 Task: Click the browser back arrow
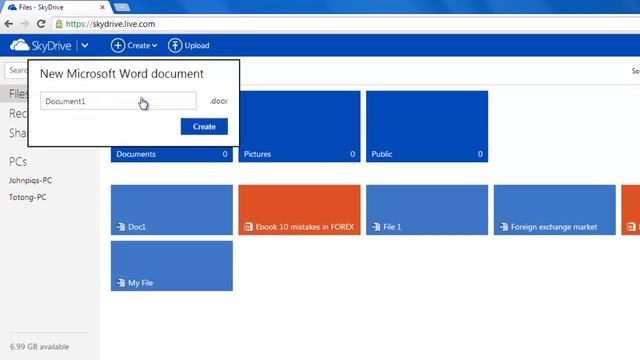(x=9, y=24)
